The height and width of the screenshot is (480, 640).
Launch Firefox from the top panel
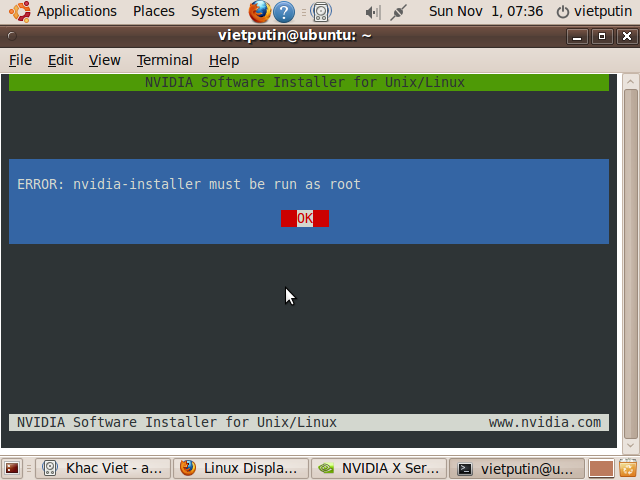260,11
